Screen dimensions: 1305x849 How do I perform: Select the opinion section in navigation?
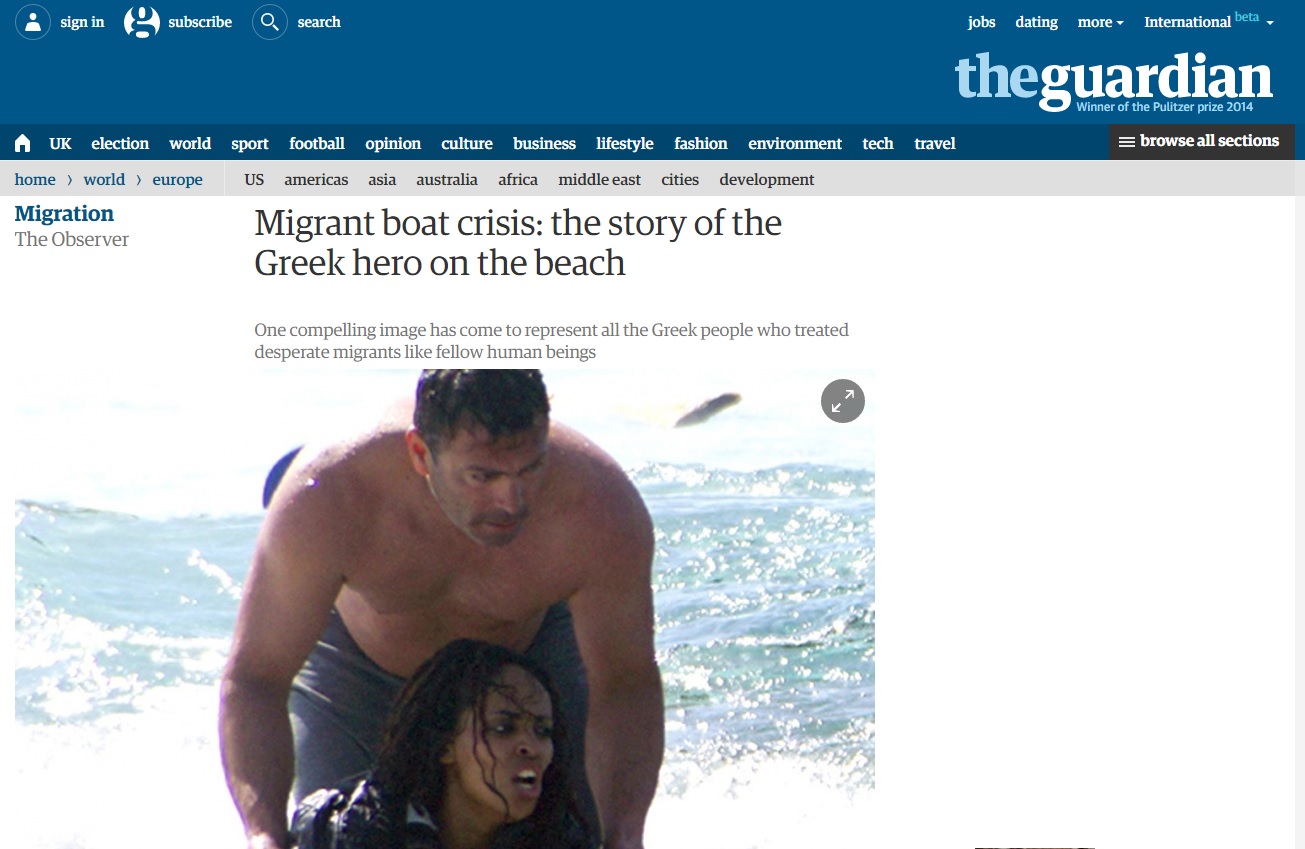(x=393, y=143)
